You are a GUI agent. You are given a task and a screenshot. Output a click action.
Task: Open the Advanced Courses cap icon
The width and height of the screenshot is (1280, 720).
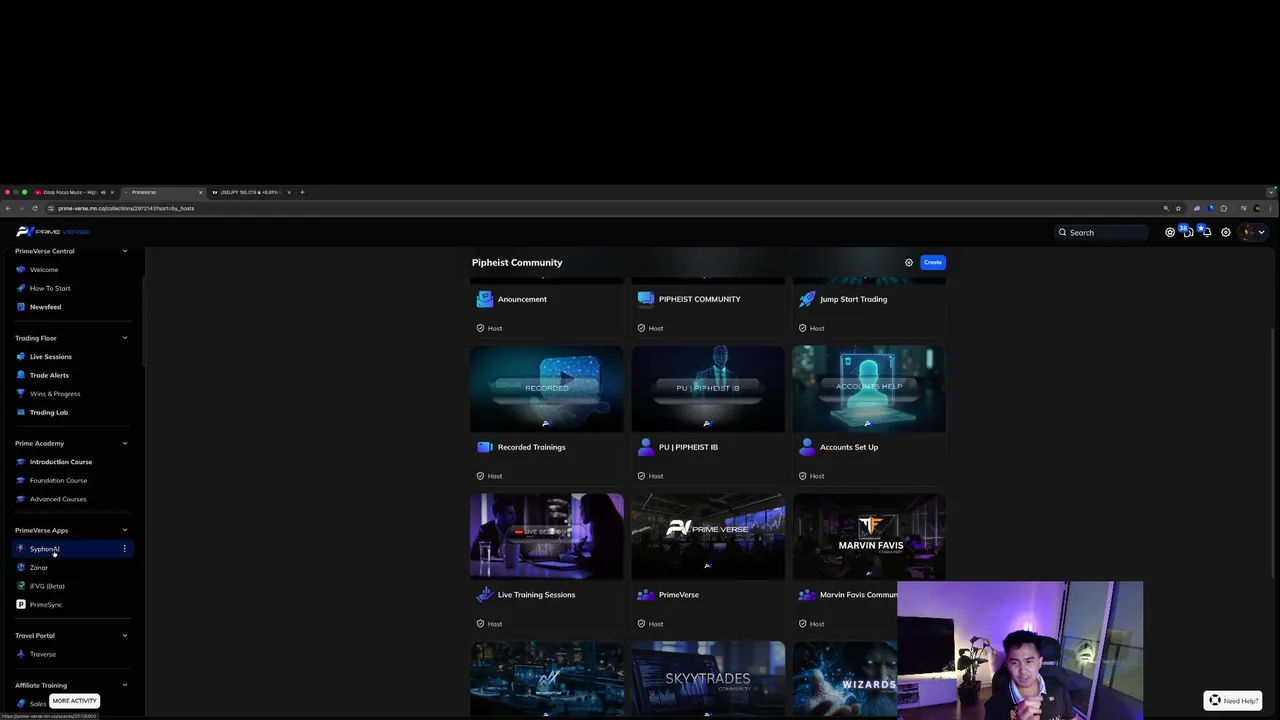pos(21,499)
